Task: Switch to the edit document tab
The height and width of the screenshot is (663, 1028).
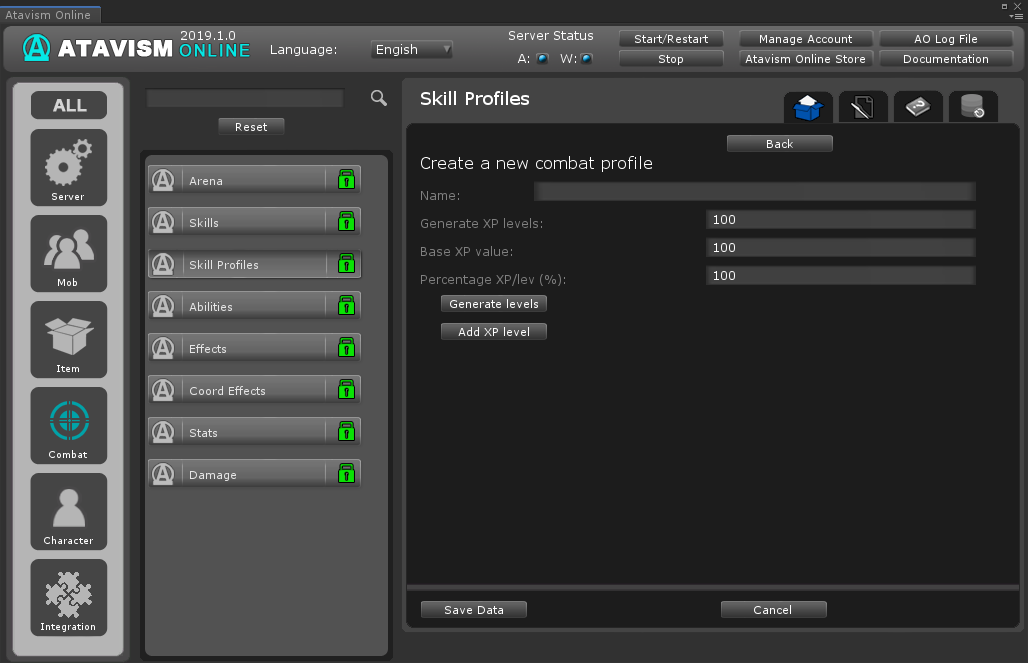Action: click(862, 106)
